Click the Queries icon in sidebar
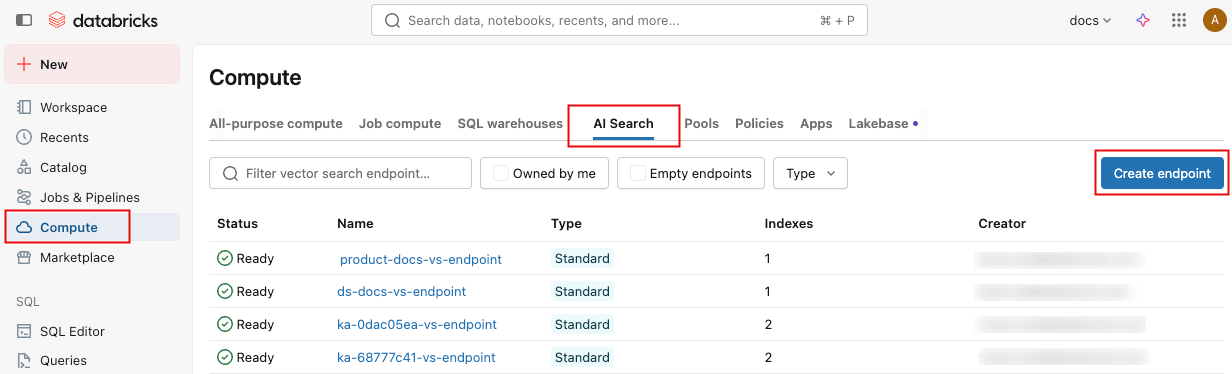The image size is (1232, 374). point(25,360)
